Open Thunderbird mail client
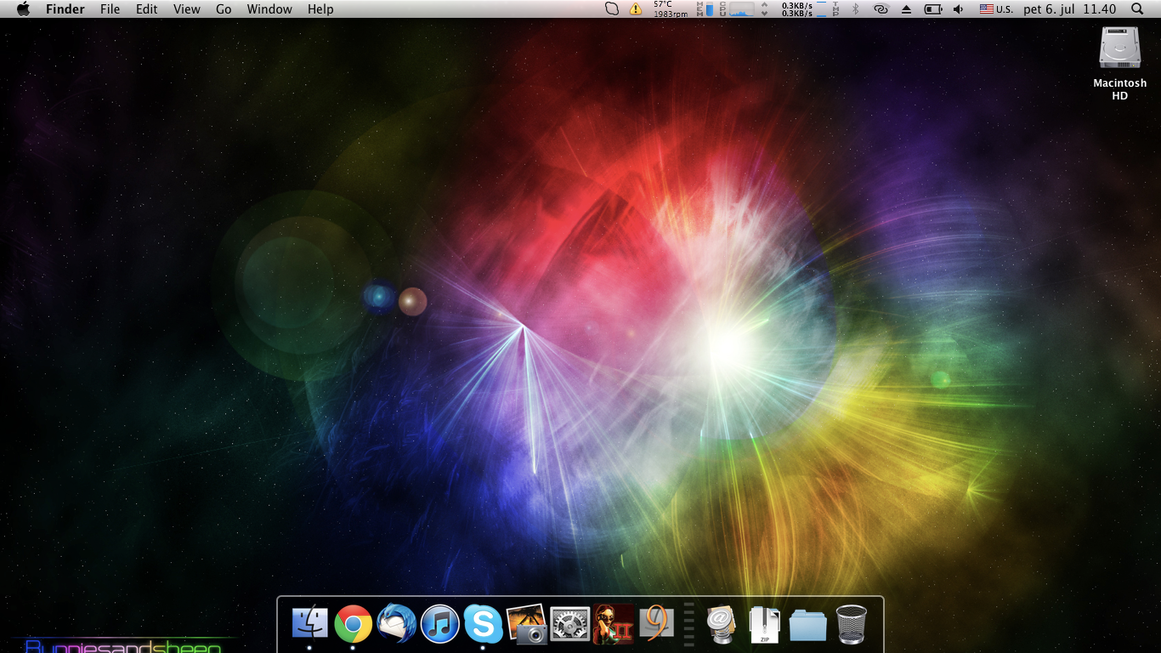Viewport: 1161px width, 653px height. [396, 623]
